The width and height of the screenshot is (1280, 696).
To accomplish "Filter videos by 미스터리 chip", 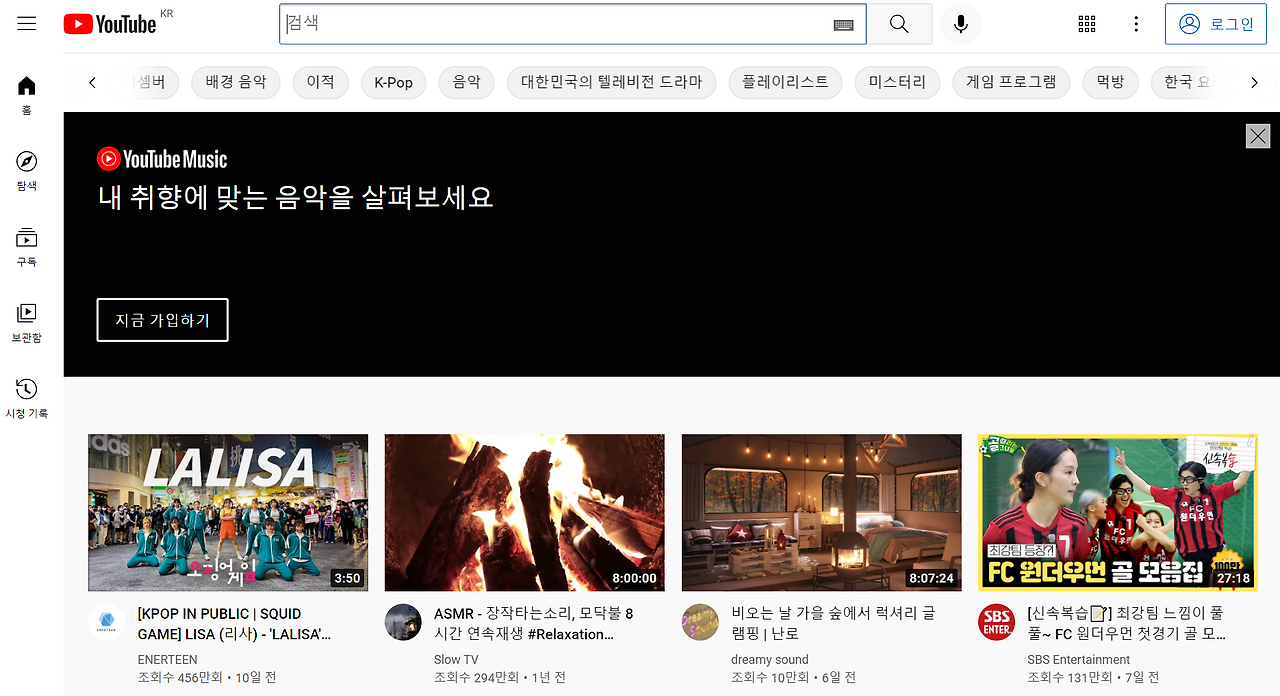I will [x=897, y=82].
